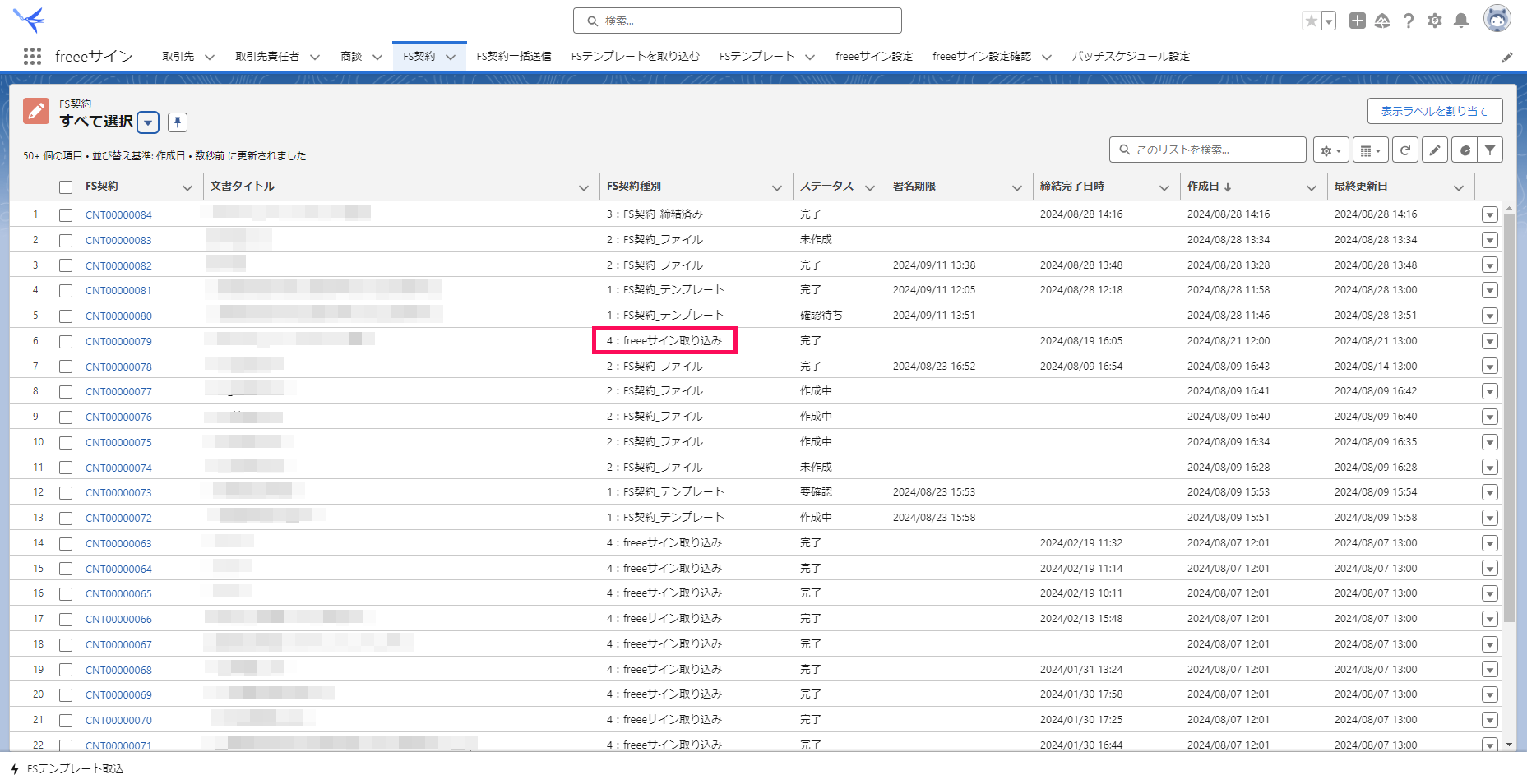
Task: Check the box for CNT00000069
Action: (66, 695)
